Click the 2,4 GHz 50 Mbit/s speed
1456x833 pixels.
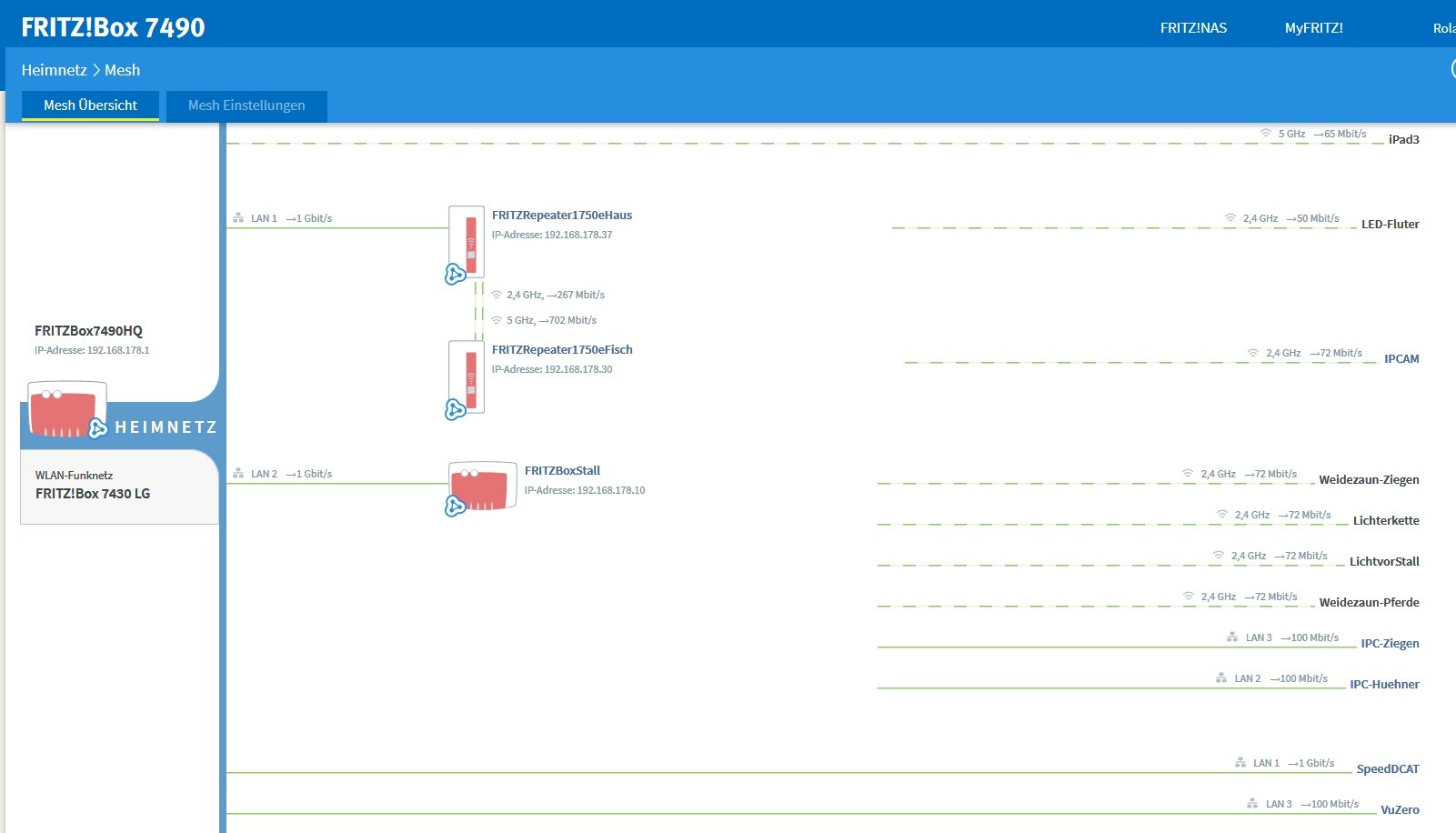(x=1291, y=218)
